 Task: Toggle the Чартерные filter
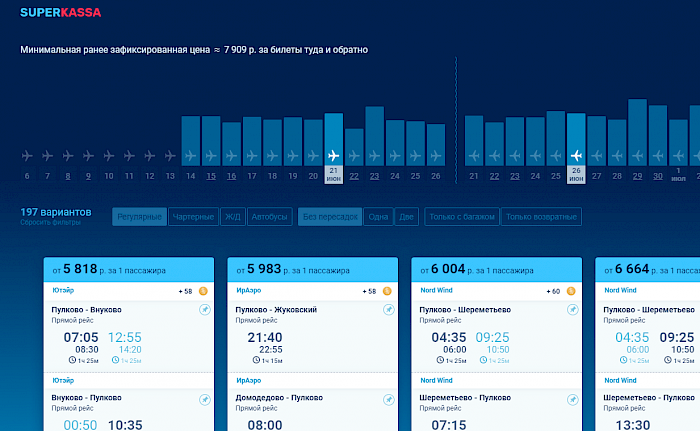coord(193,217)
